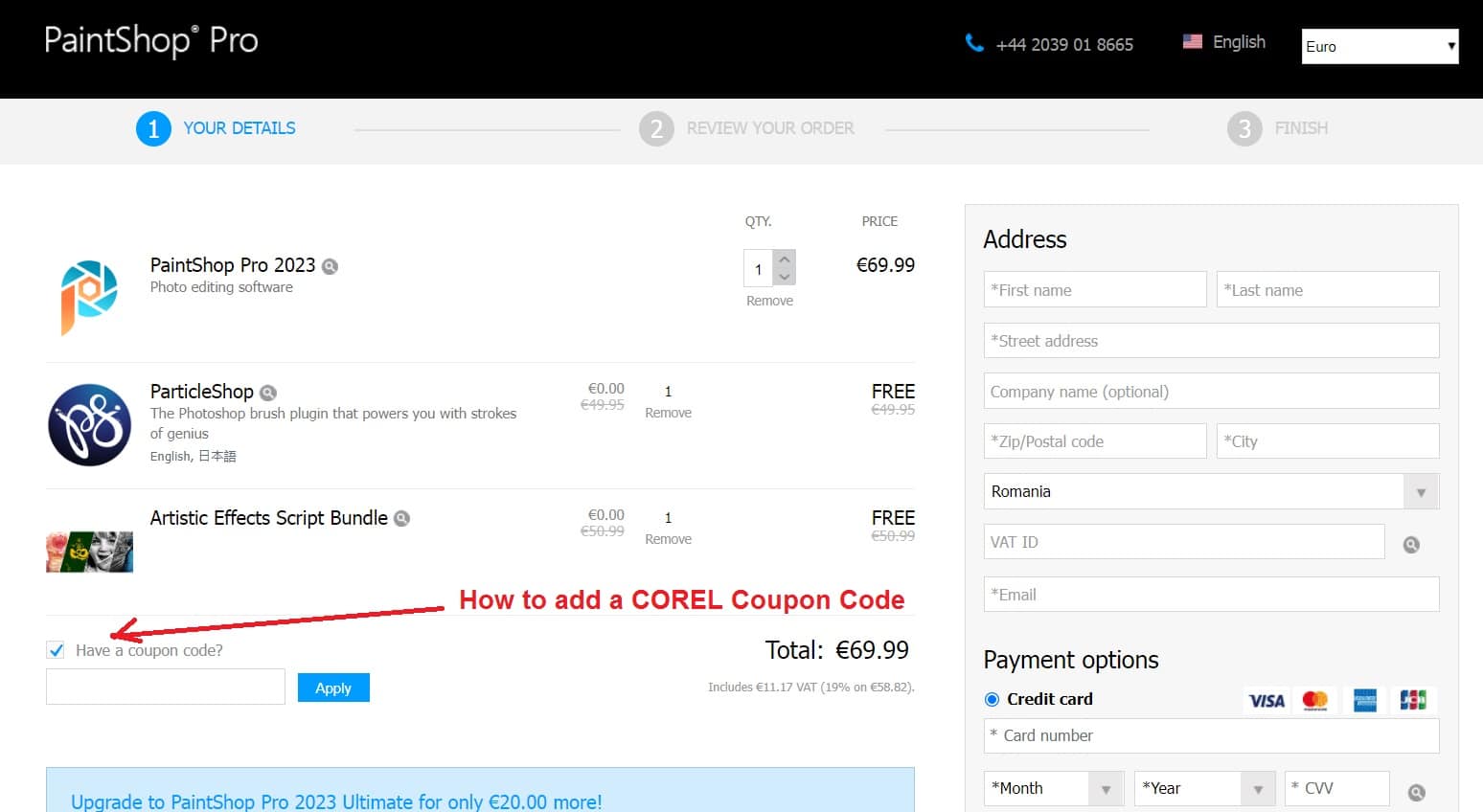The width and height of the screenshot is (1483, 812).
Task: Open the PaintShop Pro 2023 product preview magnifier
Action: [x=329, y=266]
